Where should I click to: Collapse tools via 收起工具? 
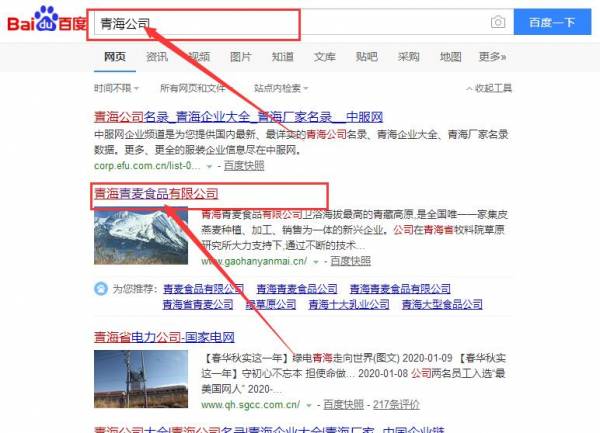click(x=489, y=88)
